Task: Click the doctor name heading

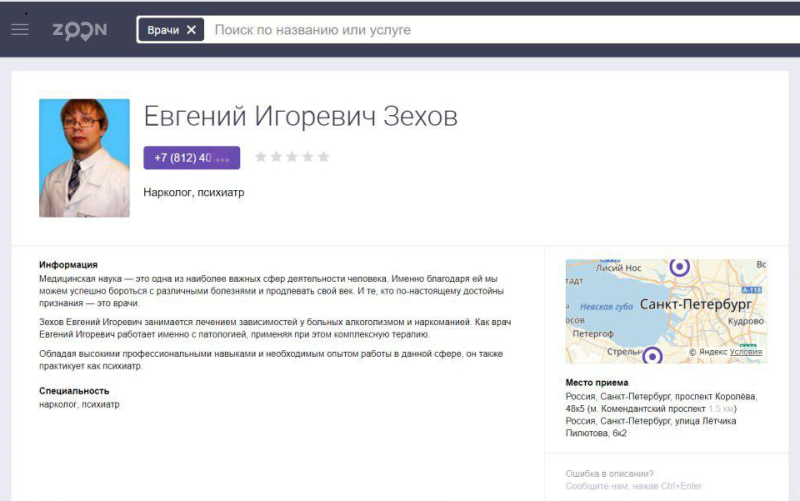Action: pos(301,117)
